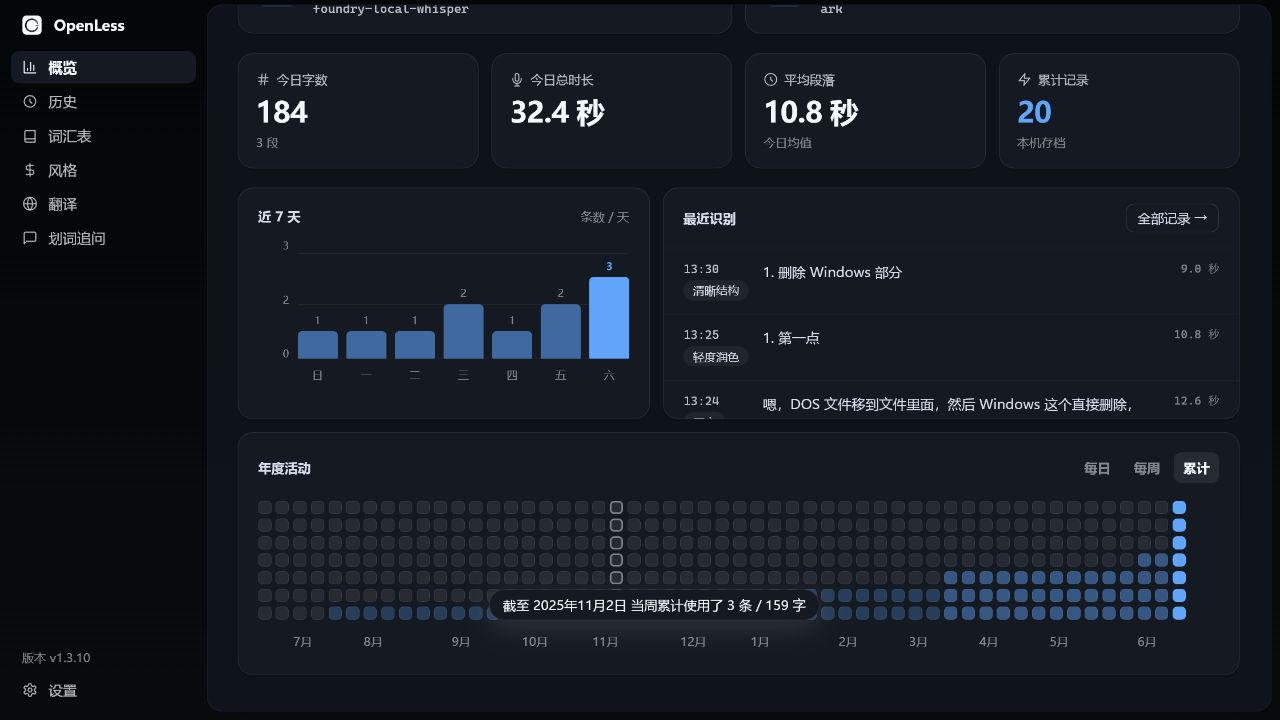Screen dimensions: 1280x720
Task: Click the 最近识别 heading
Action: pyautogui.click(x=709, y=219)
